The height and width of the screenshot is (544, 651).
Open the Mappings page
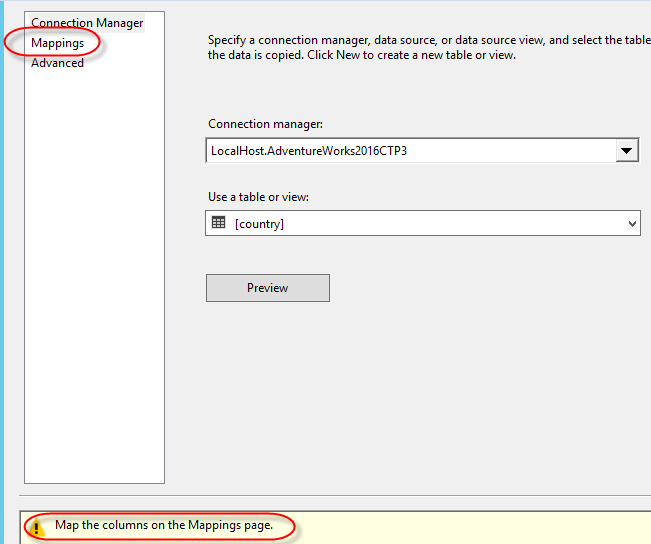[x=57, y=43]
